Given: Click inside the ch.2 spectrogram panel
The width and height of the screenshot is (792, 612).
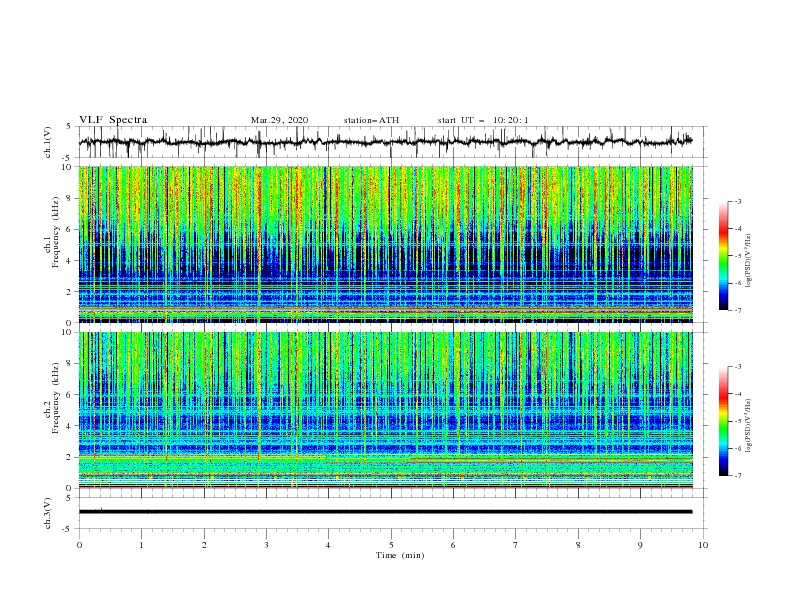Looking at the screenshot, I should click(386, 410).
